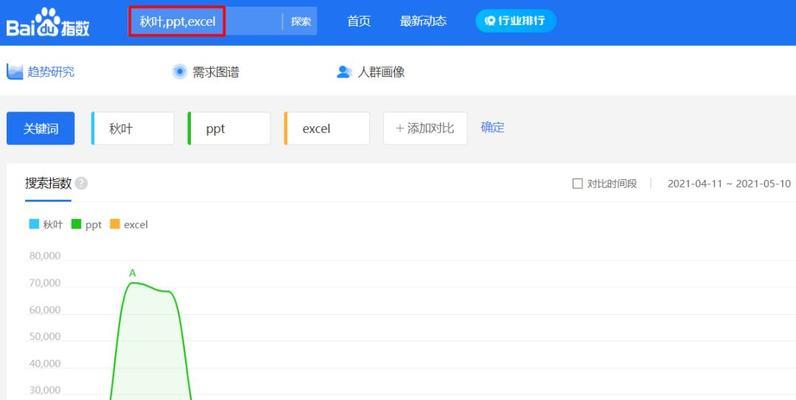The height and width of the screenshot is (400, 796).
Task: Open the date range 2021-04-11 ~ 2021-05-10
Action: (x=729, y=184)
